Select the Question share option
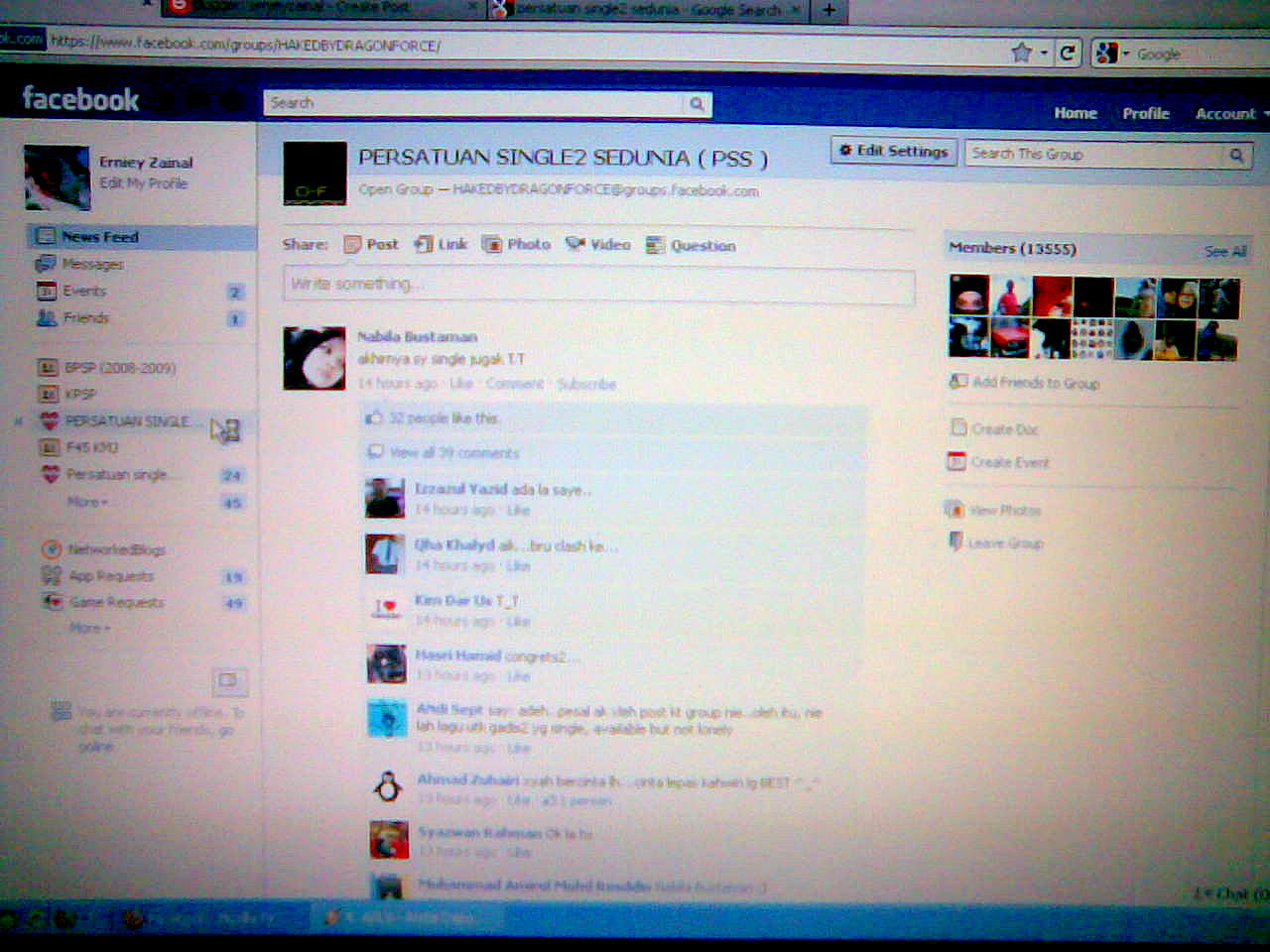This screenshot has width=1270, height=952. (691, 245)
